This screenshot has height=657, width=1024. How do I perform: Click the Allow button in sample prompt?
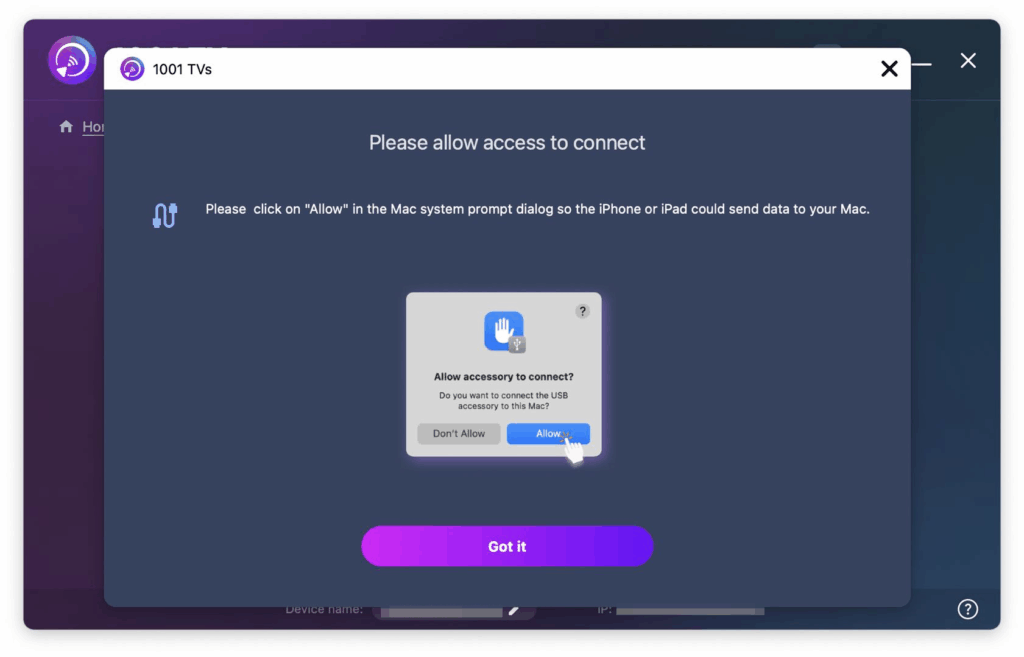548,434
